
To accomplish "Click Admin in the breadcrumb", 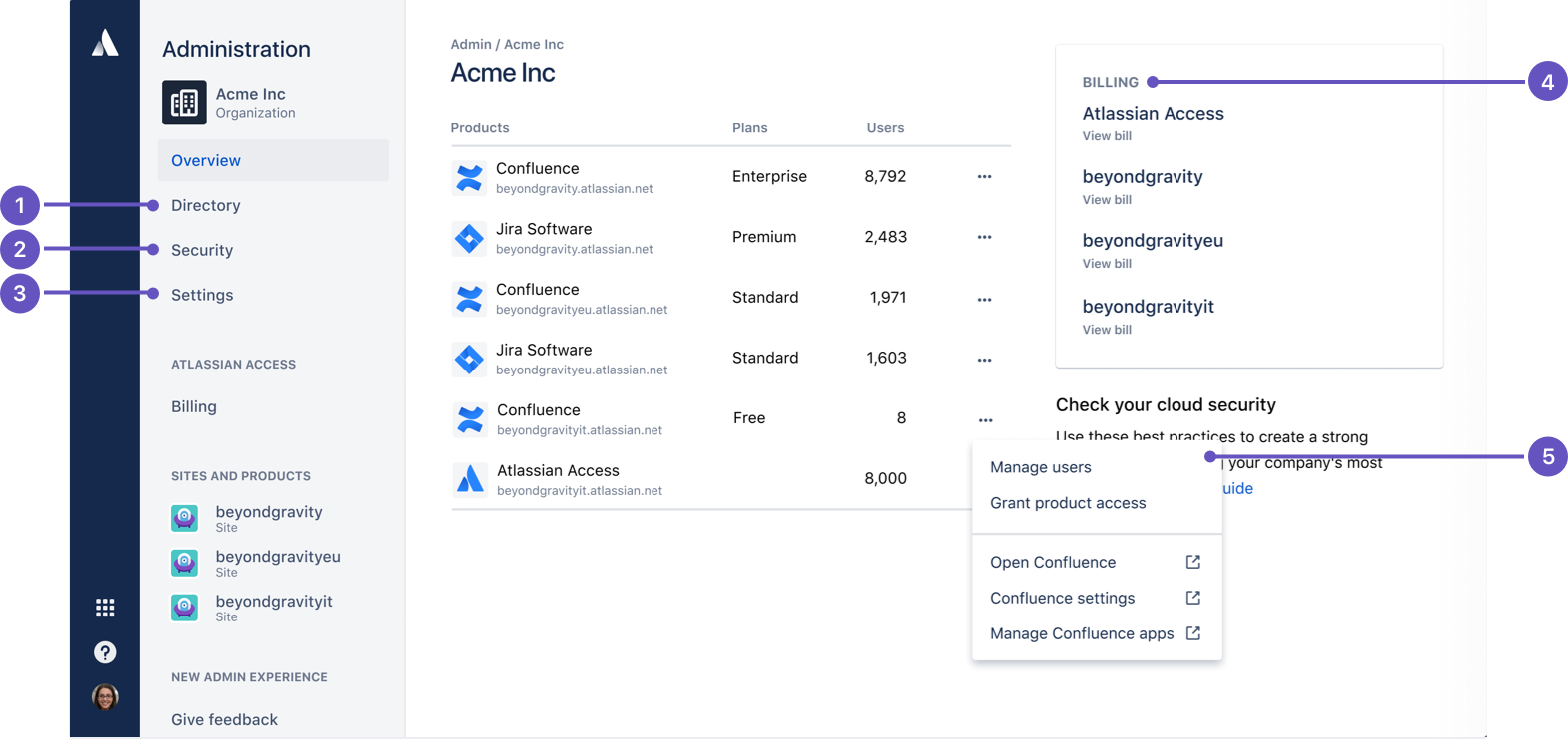I will (x=471, y=44).
